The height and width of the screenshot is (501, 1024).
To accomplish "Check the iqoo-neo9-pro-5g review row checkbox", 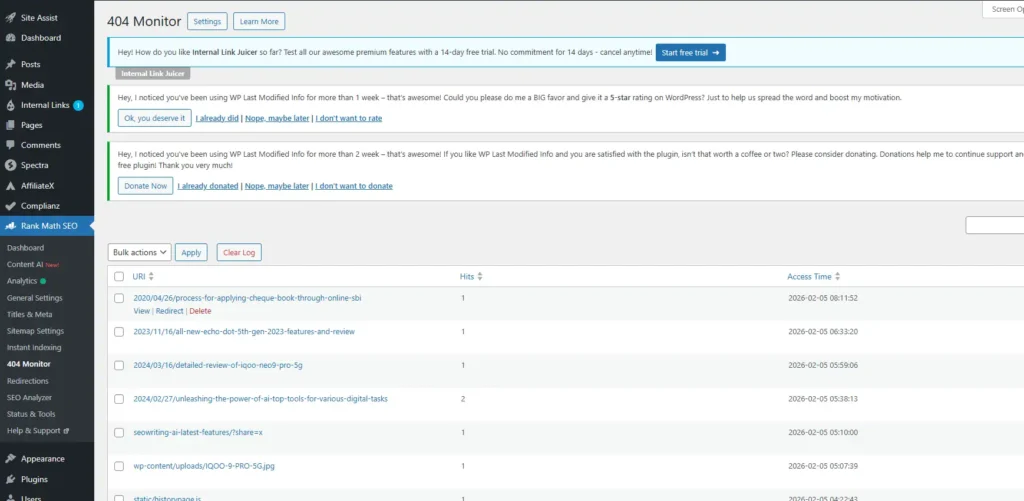I will 119,365.
